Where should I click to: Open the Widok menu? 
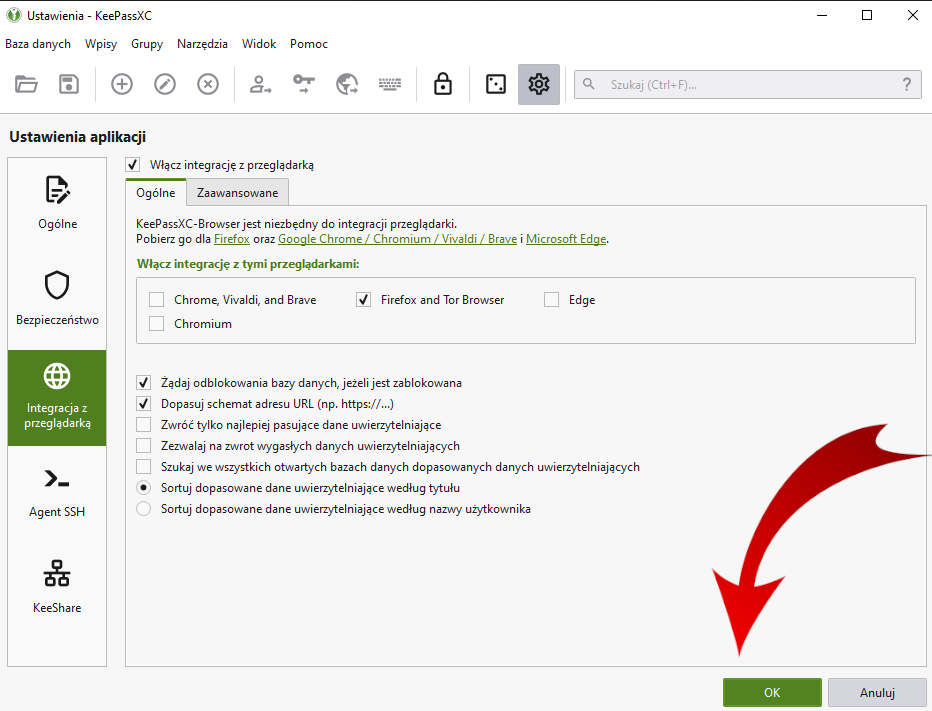click(x=259, y=44)
